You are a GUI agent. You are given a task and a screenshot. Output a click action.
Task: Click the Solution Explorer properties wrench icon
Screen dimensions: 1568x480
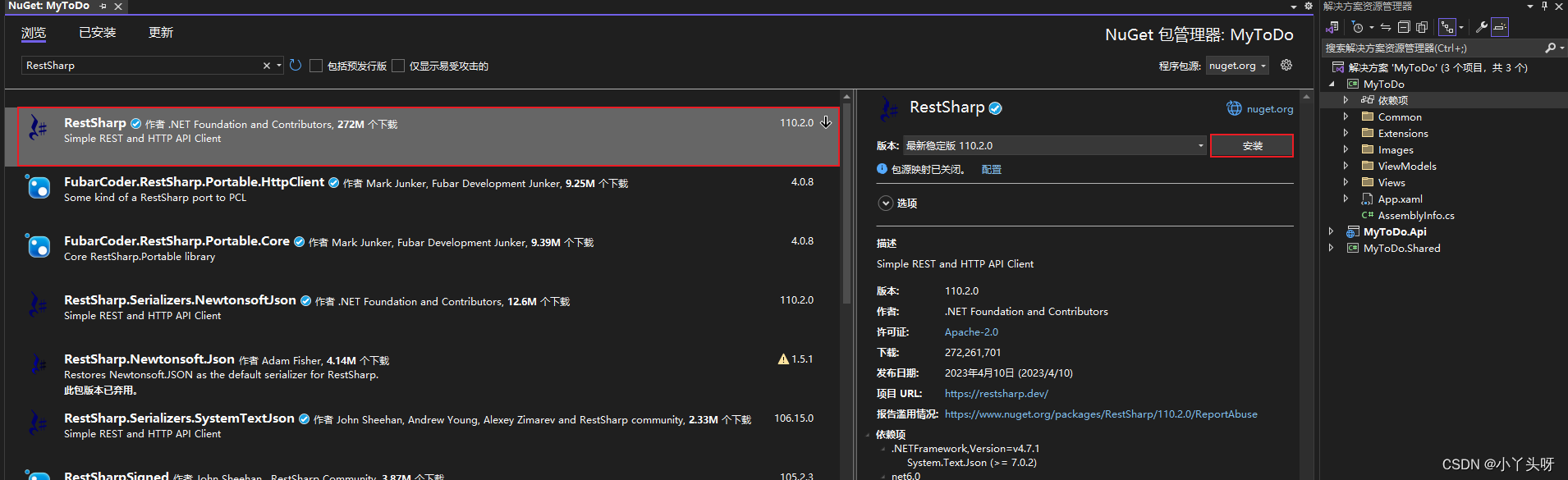1482,27
